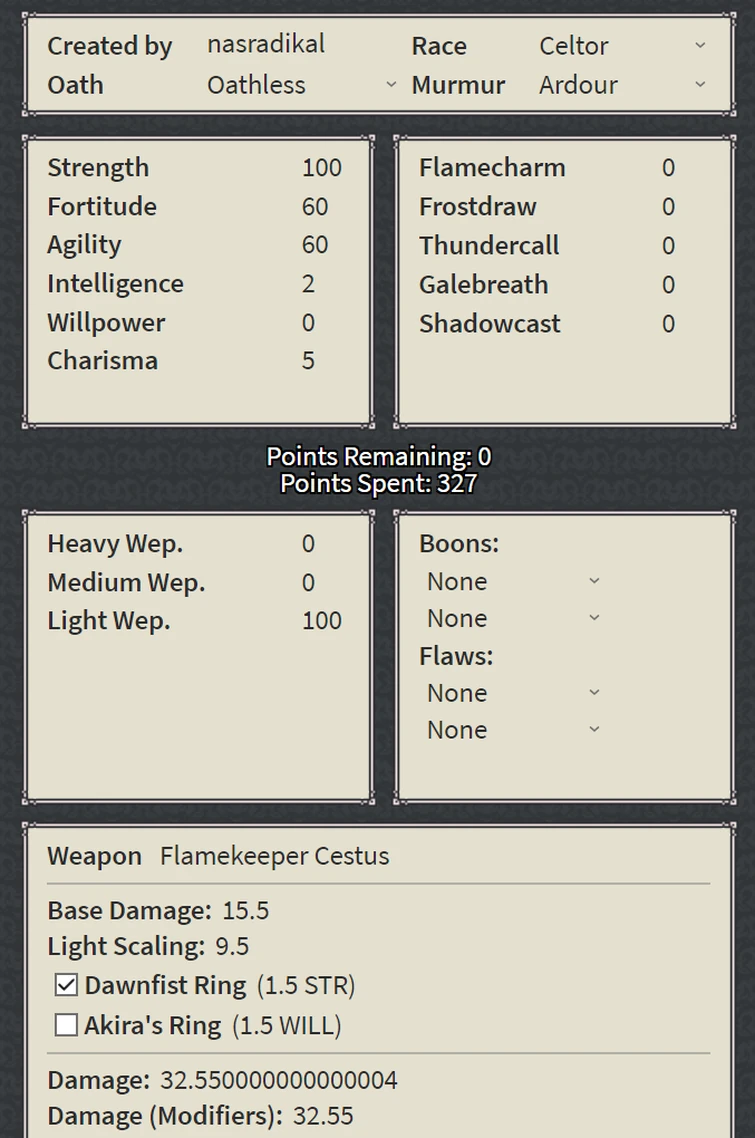Expand the second Flaws dropdown

pos(595,730)
